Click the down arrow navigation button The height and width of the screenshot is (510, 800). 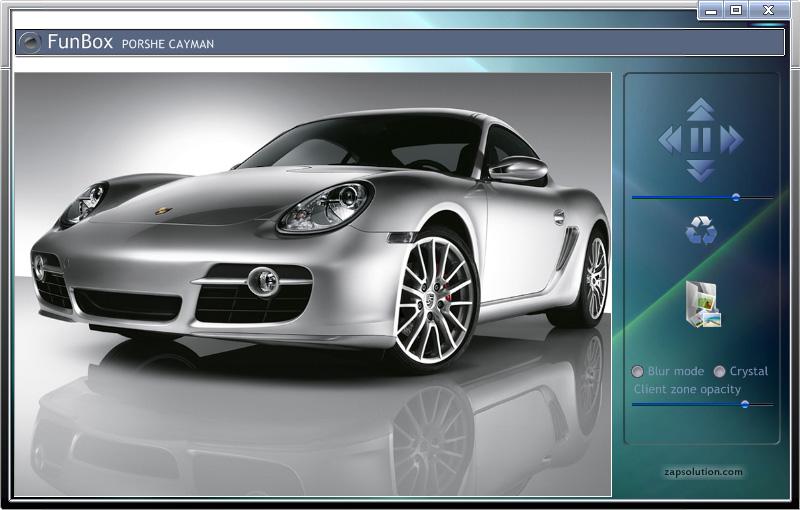(701, 171)
